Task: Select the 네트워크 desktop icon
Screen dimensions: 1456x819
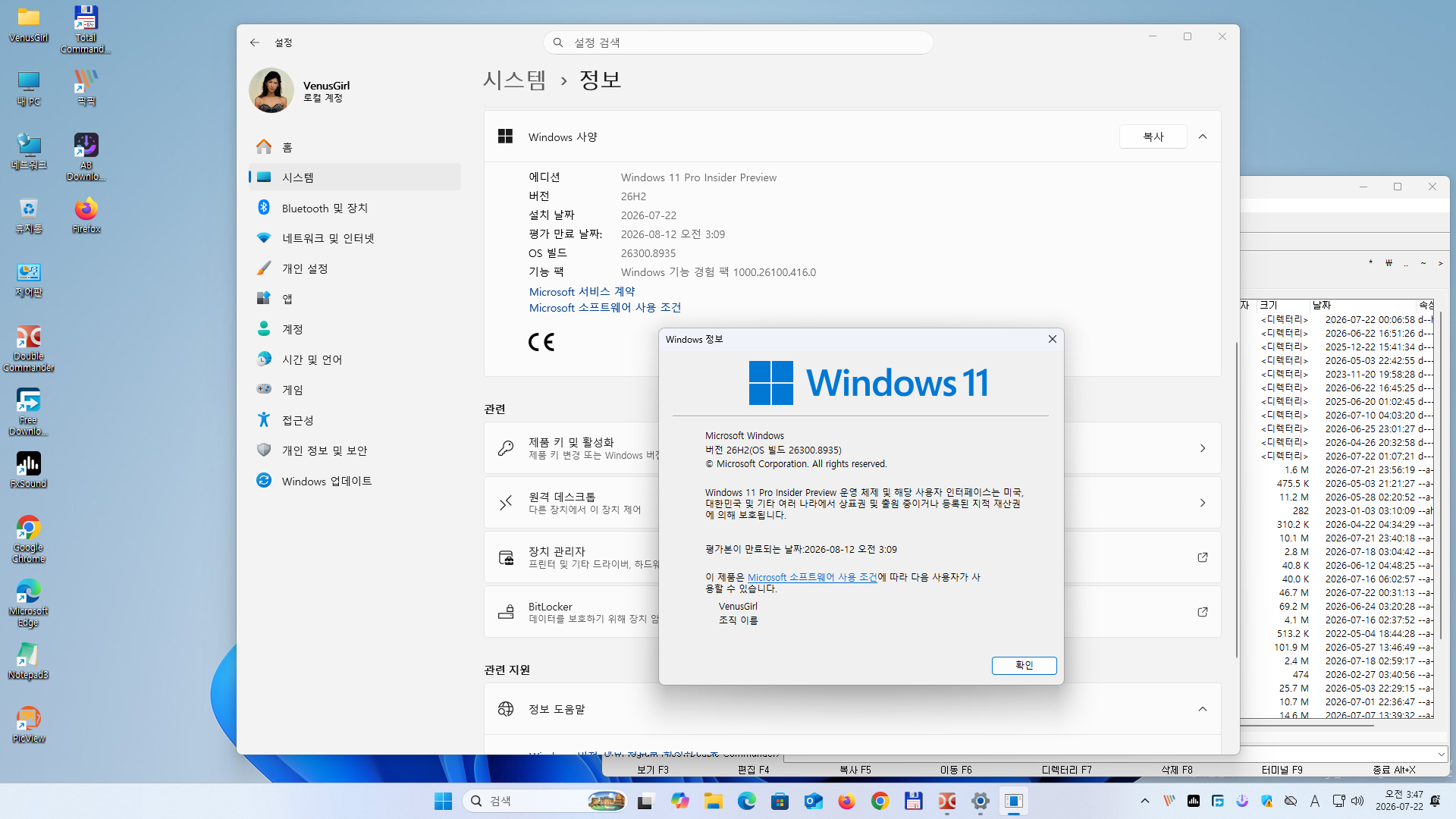Action: [29, 152]
